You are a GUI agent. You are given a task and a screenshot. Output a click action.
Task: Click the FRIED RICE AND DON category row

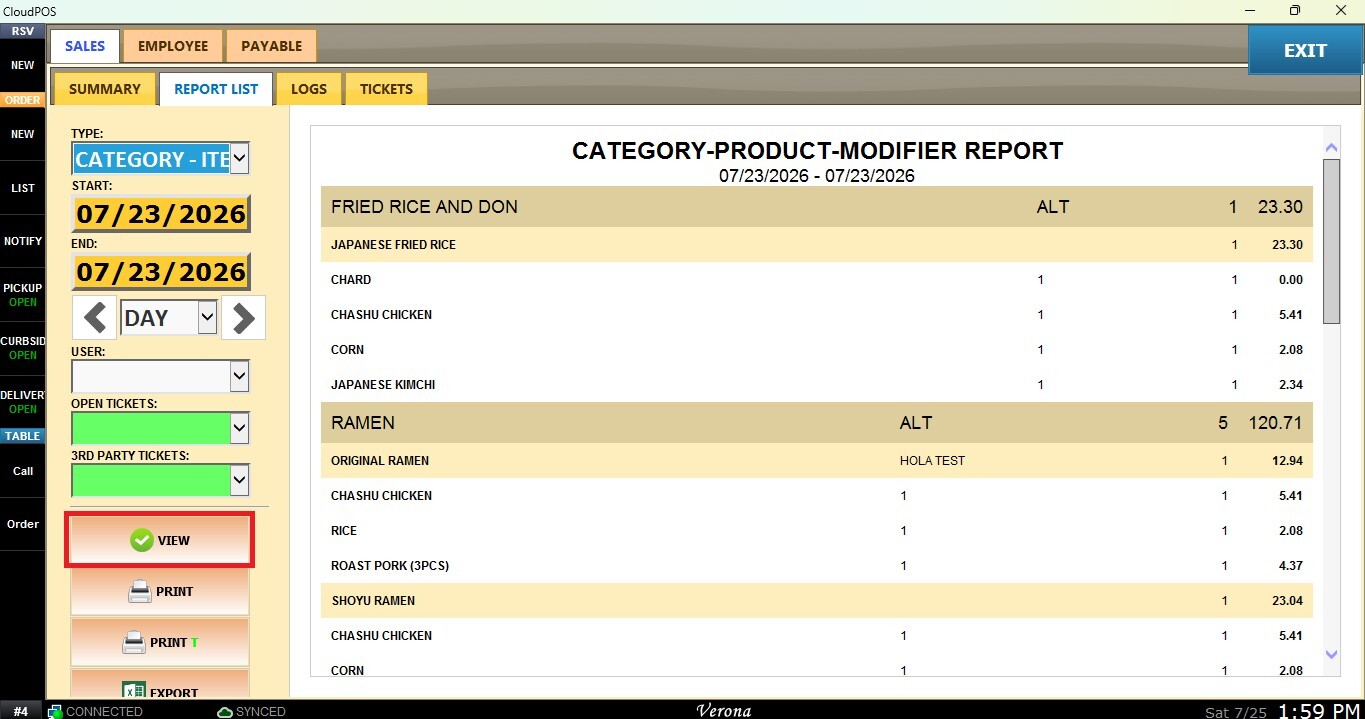[x=816, y=207]
